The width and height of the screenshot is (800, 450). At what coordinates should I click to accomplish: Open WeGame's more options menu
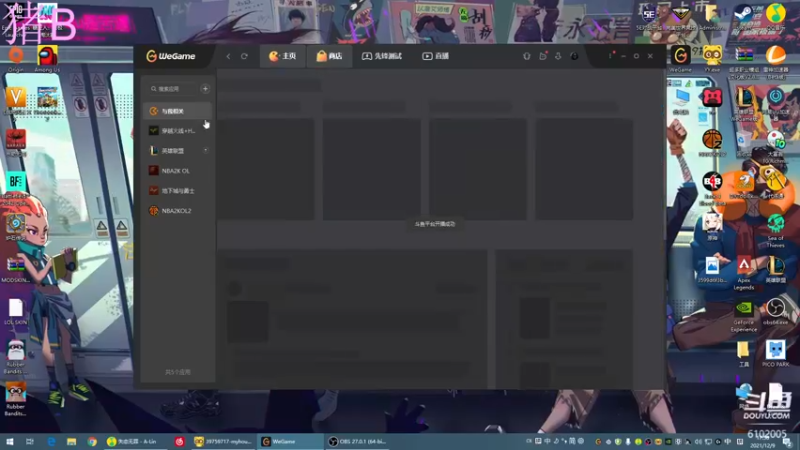[610, 56]
